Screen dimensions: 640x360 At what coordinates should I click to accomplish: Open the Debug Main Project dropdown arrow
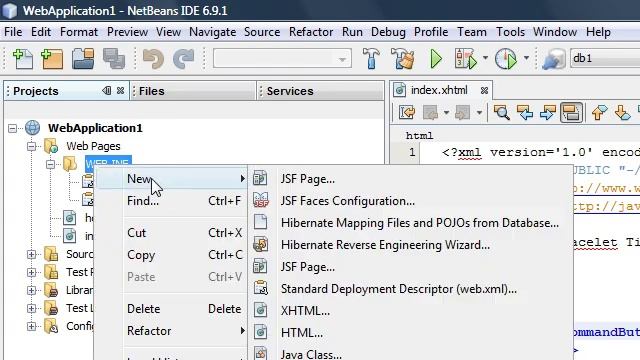[485, 58]
